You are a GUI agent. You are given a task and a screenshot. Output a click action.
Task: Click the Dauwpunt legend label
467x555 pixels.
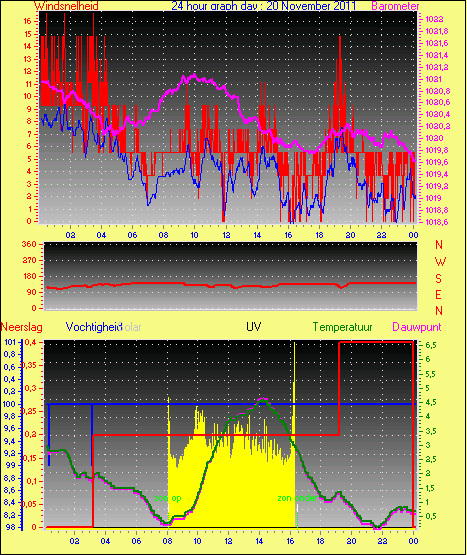417,327
